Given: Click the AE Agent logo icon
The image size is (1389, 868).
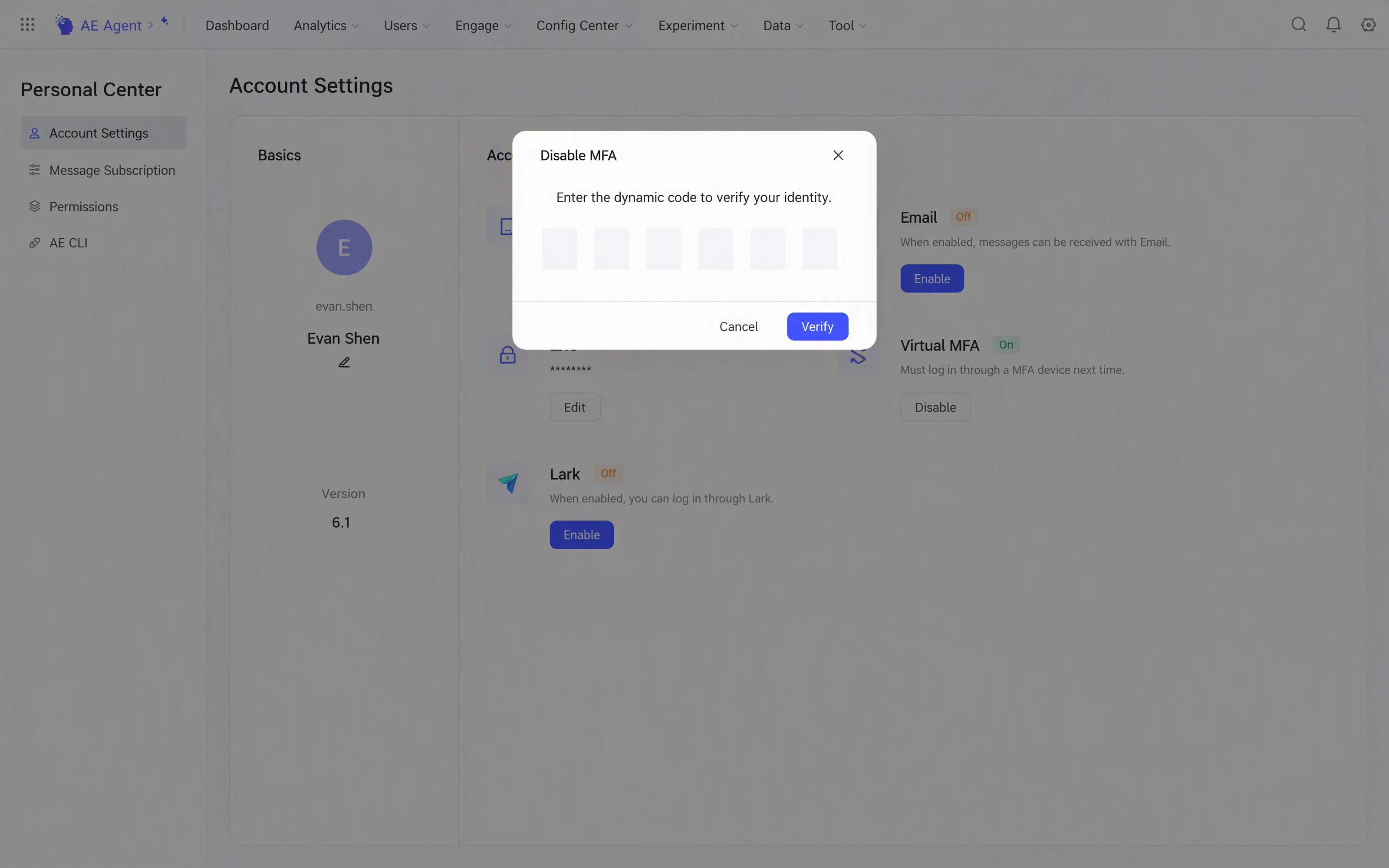Looking at the screenshot, I should point(64,25).
